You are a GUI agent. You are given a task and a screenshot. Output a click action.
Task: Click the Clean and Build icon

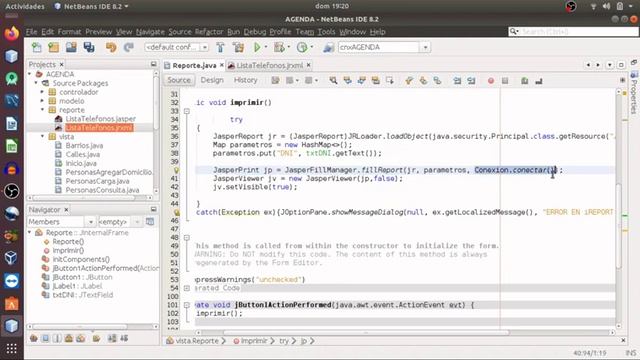coord(238,47)
